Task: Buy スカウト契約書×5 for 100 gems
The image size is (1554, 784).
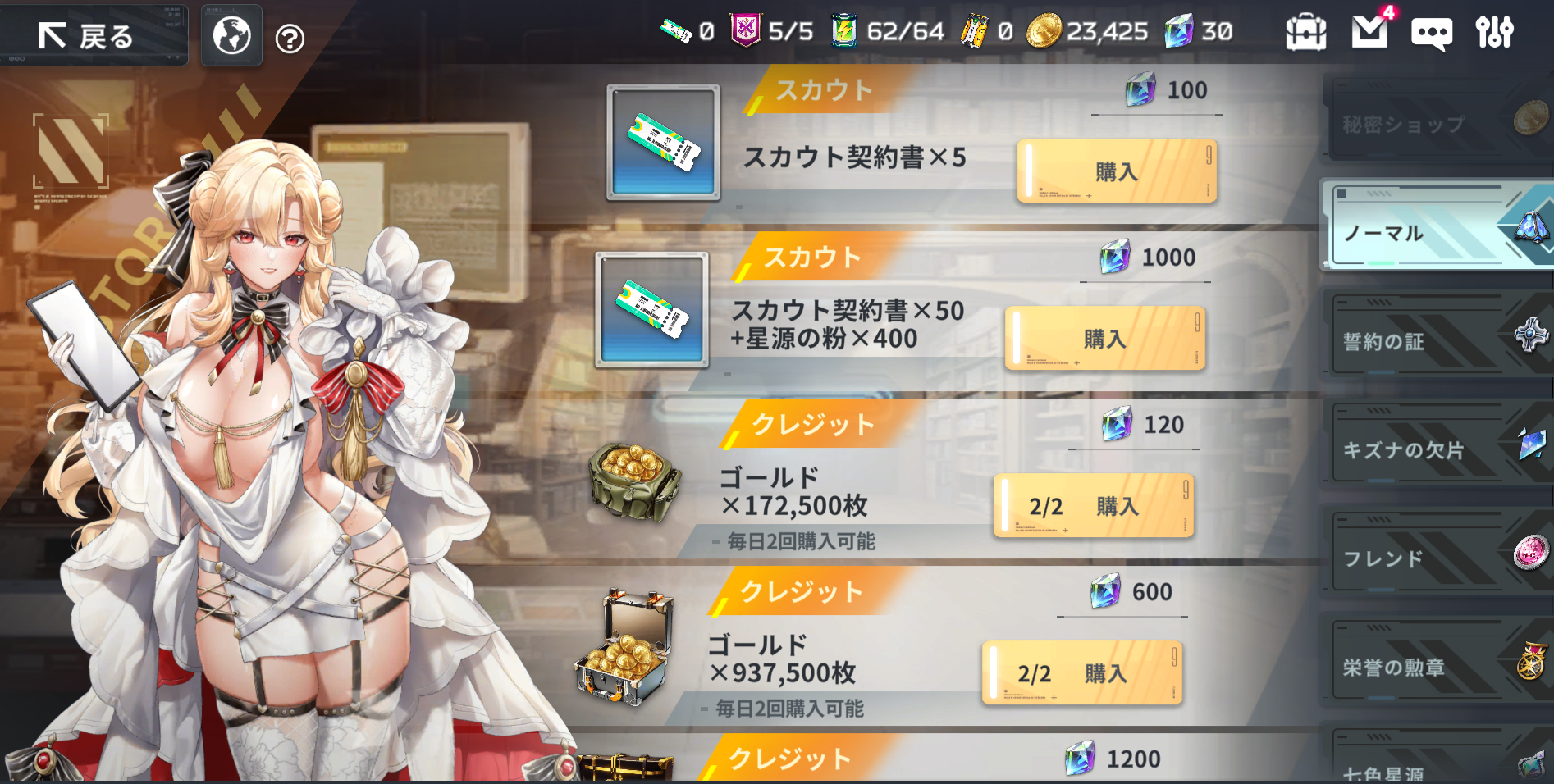Action: click(1117, 171)
